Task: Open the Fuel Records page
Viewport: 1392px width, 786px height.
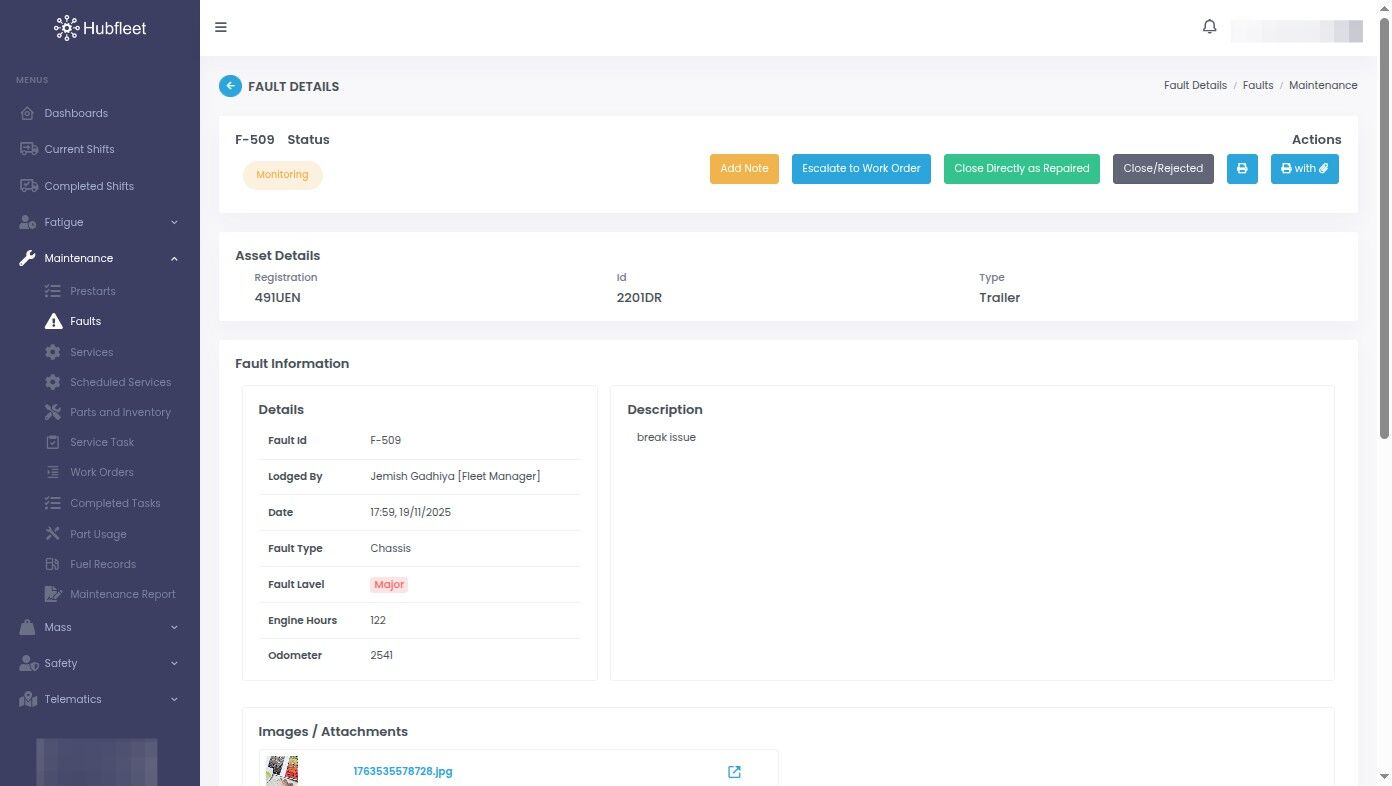Action: point(103,564)
